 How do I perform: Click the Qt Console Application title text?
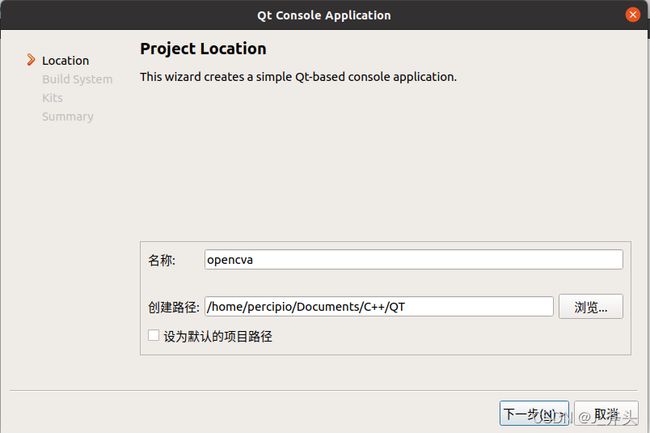[x=324, y=15]
